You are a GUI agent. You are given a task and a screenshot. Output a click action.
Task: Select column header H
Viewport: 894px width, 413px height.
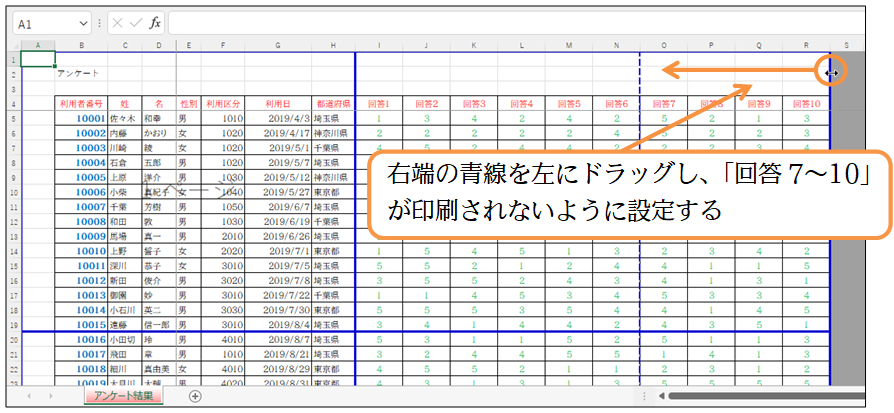332,46
